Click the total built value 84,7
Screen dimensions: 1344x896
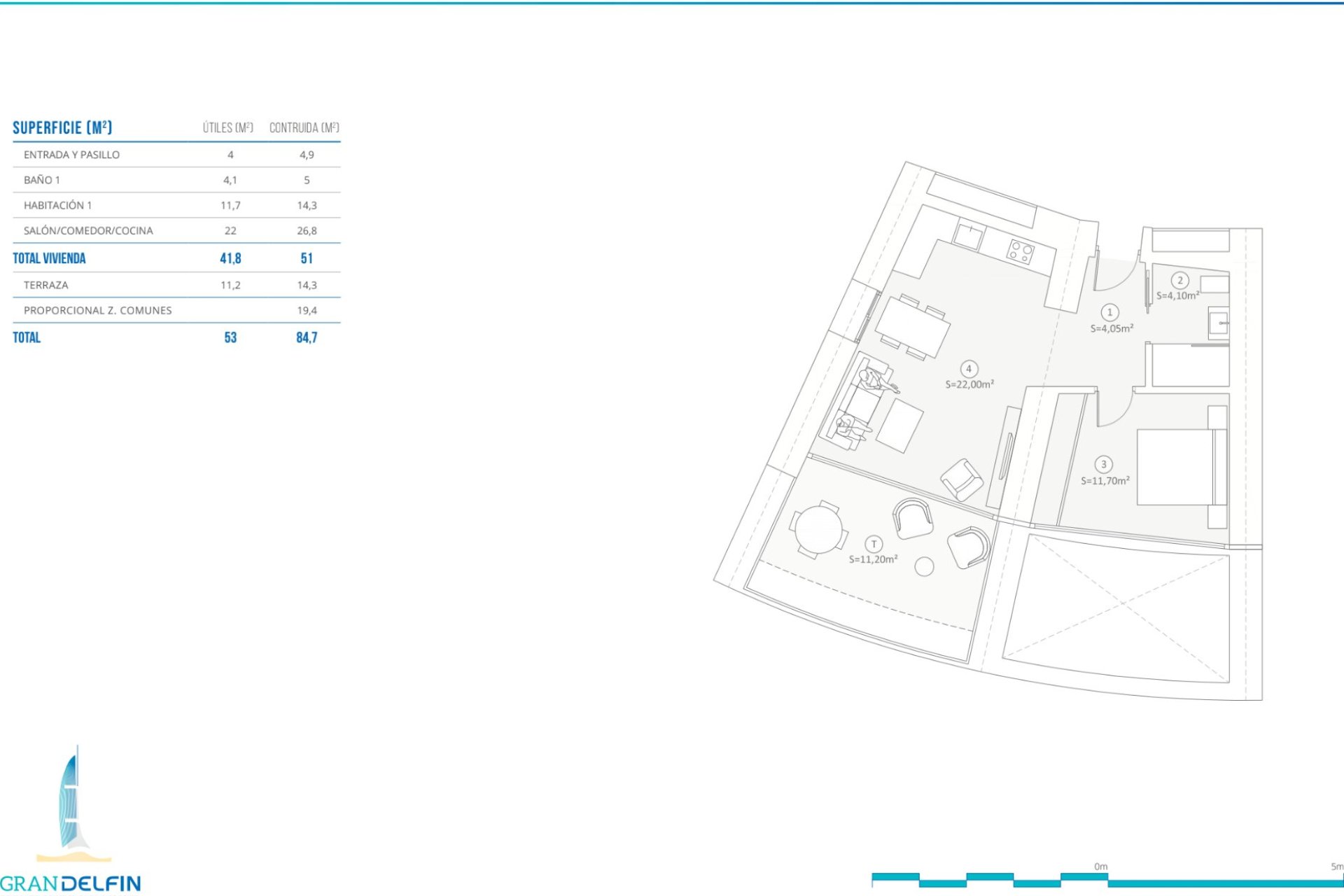[307, 337]
